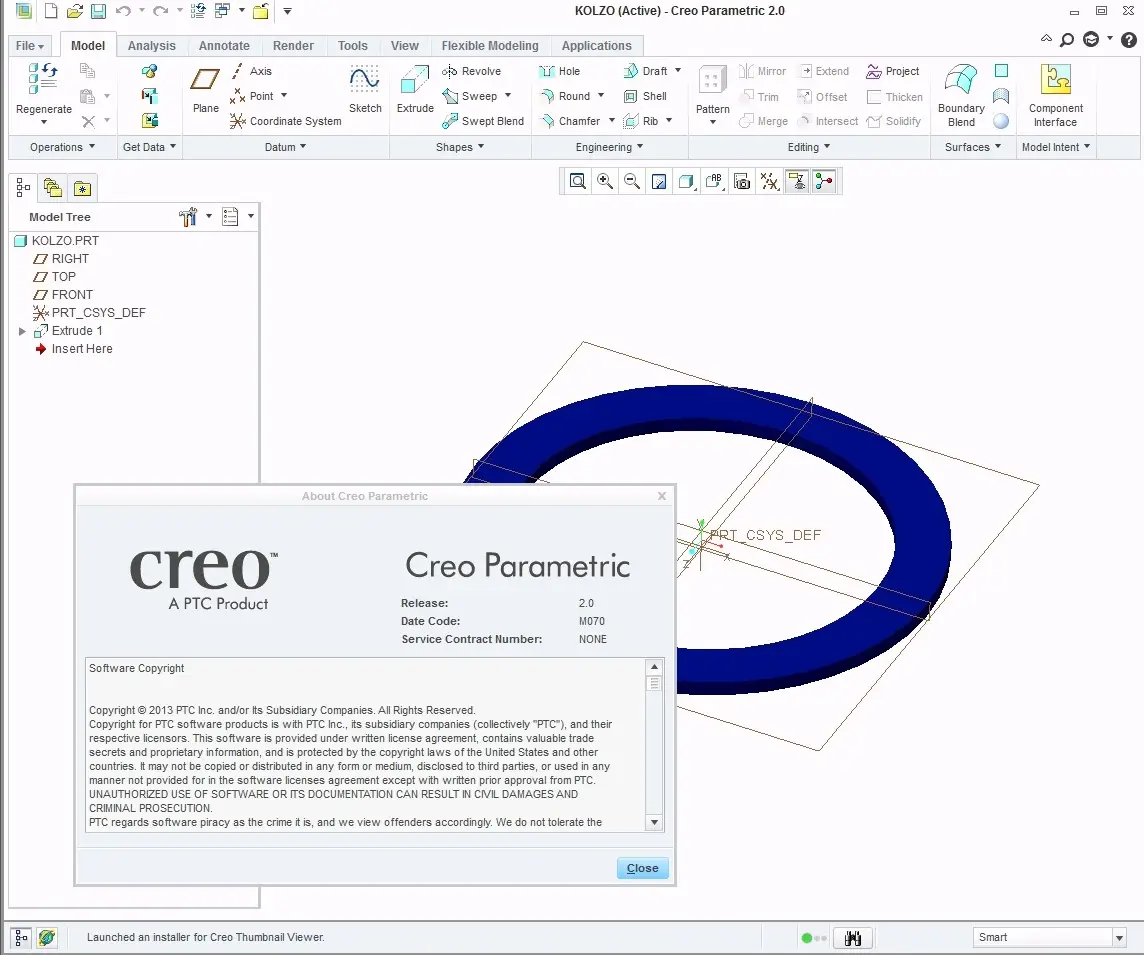The image size is (1144, 955).
Task: Switch to the Flexible Modeling tab
Action: (490, 45)
